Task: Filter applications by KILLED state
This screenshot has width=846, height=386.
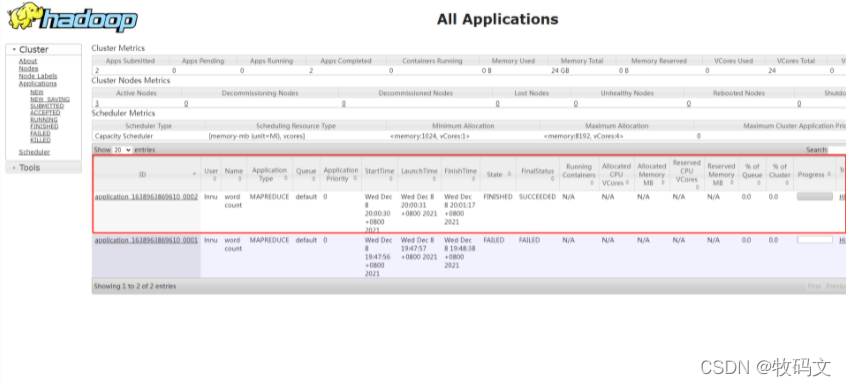Action: (40, 140)
